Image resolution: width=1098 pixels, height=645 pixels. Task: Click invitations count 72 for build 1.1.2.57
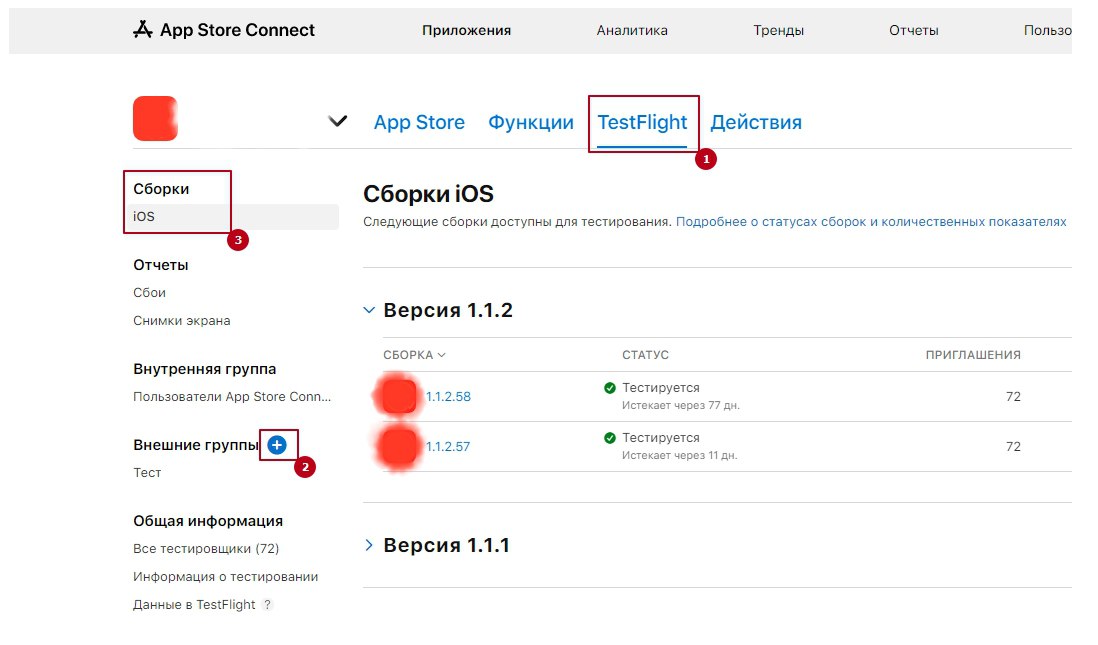click(1013, 447)
